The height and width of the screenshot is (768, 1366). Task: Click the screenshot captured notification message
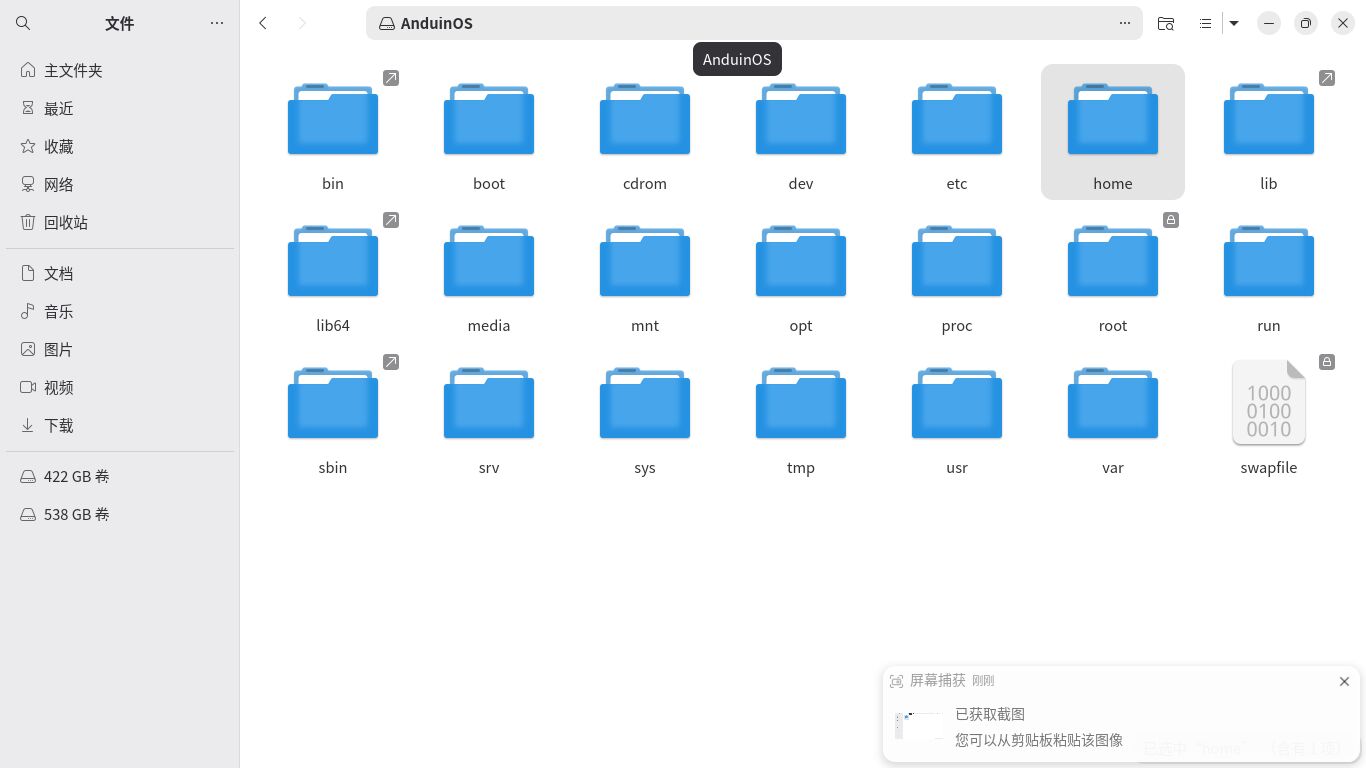pos(1038,727)
